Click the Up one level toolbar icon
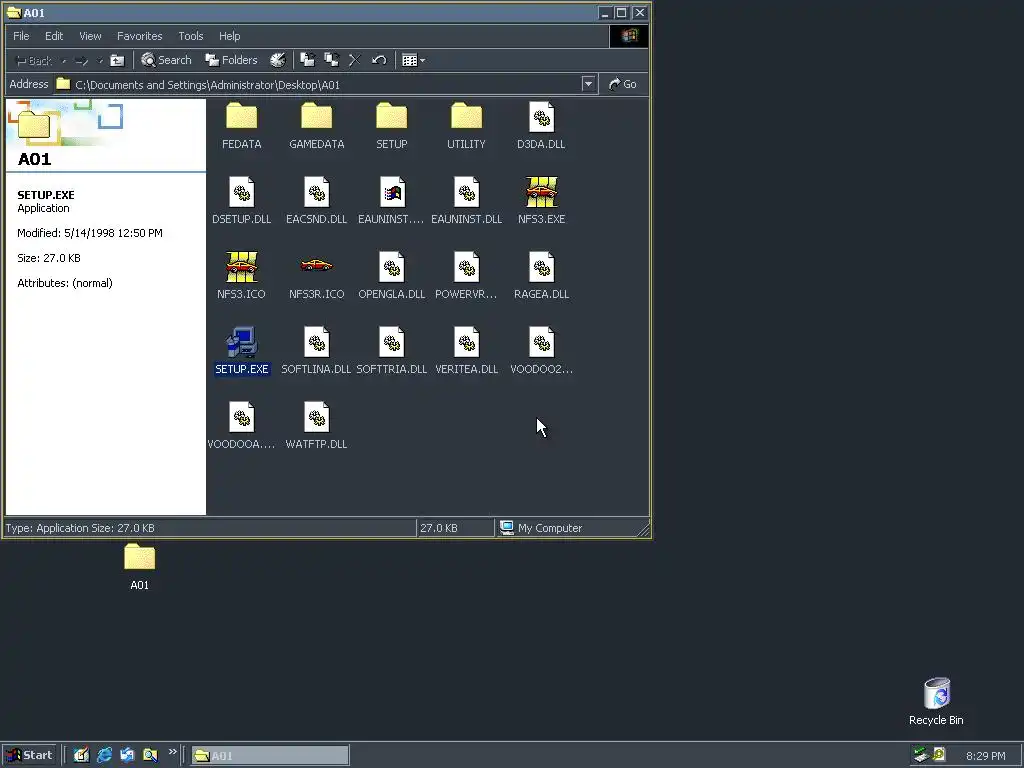Viewport: 1024px width, 768px height. point(117,61)
